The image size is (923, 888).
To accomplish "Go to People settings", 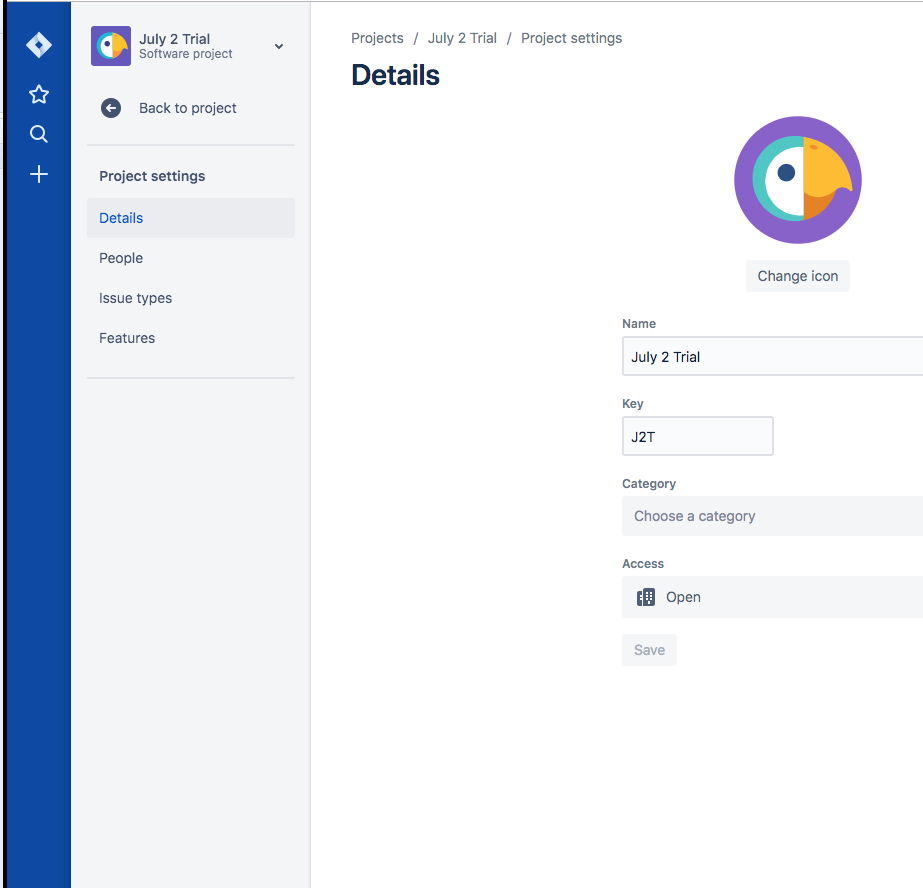I will tap(191, 258).
